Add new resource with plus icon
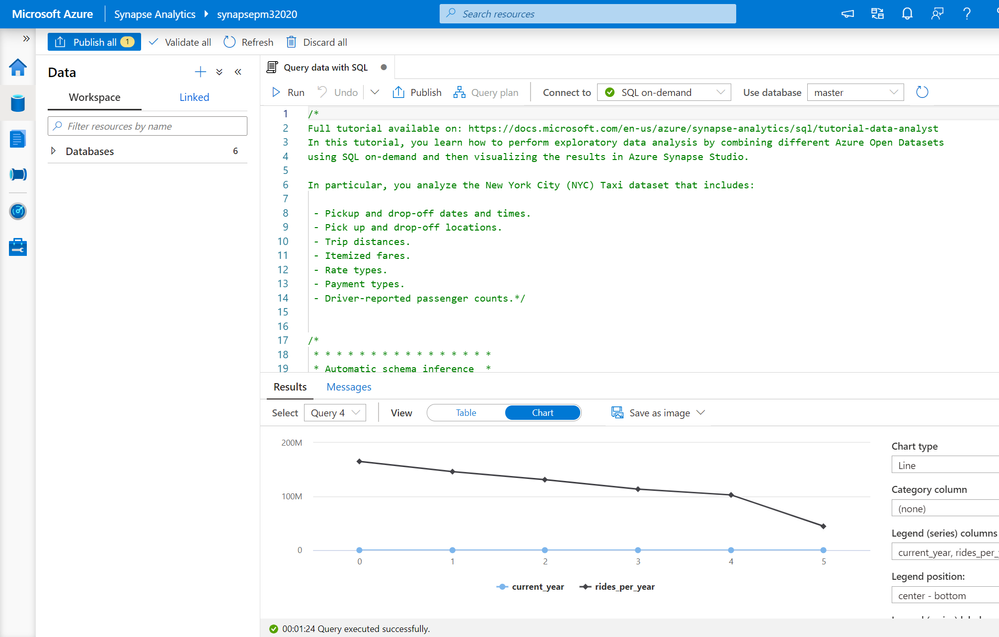This screenshot has height=637, width=999. [x=200, y=72]
